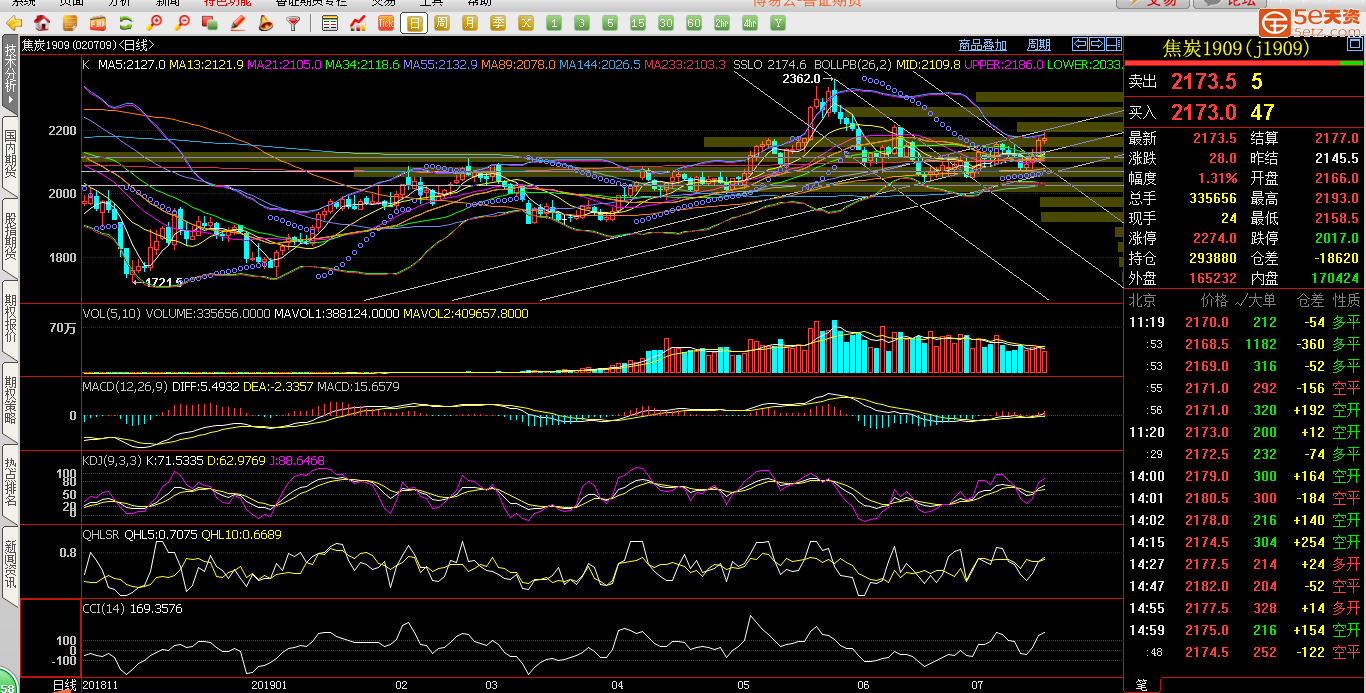Select daily 日 period

pyautogui.click(x=414, y=23)
